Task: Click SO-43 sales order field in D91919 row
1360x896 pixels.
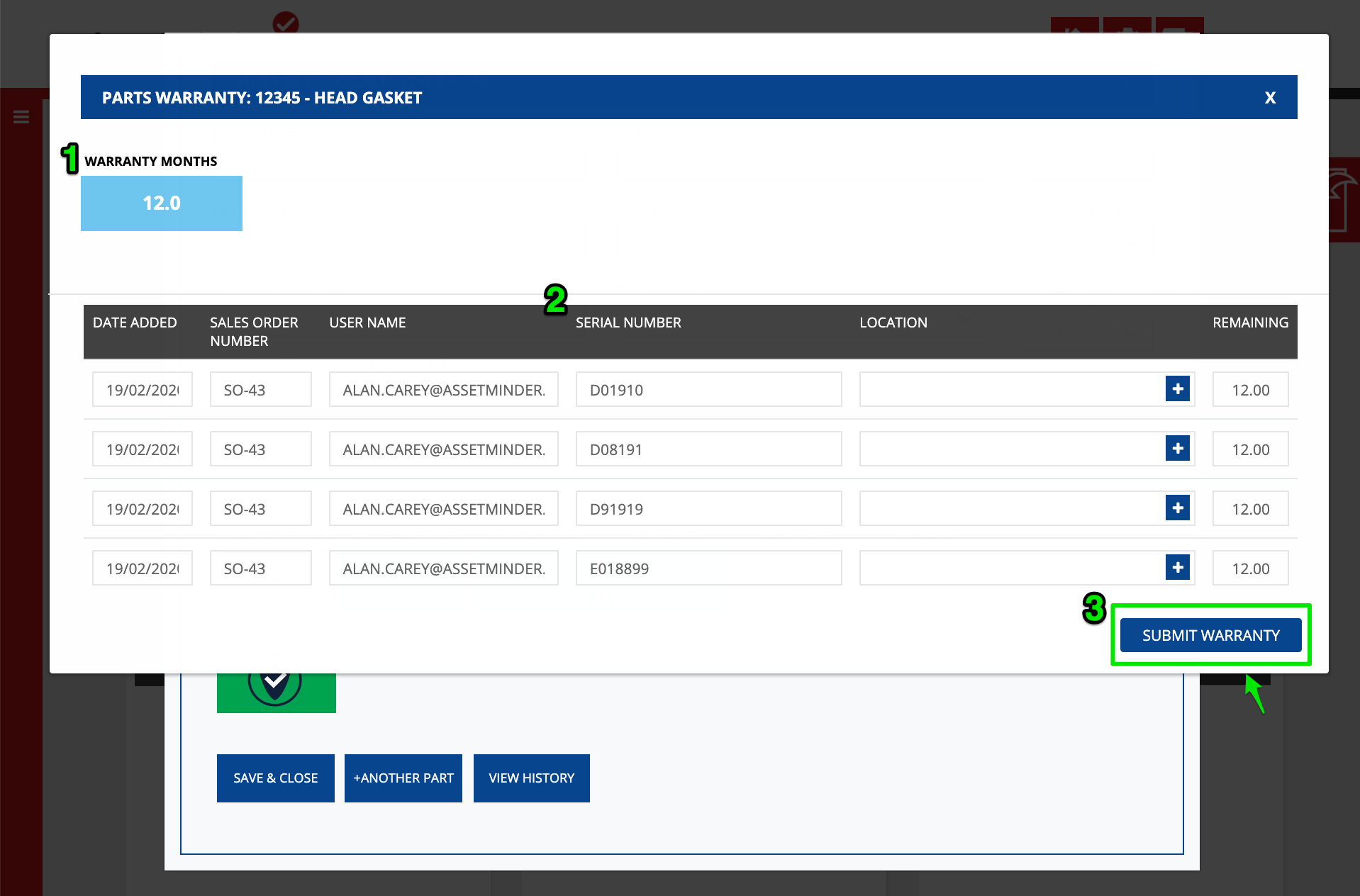Action: 261,508
